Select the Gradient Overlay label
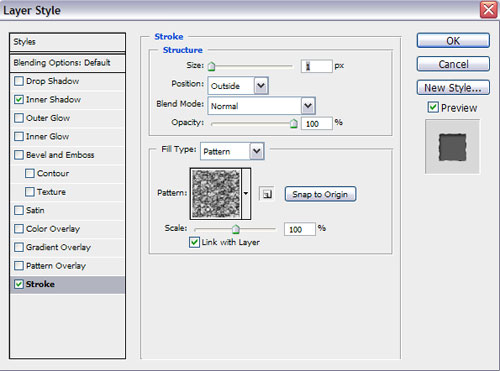Viewport: 500px width, 371px height. pos(58,247)
